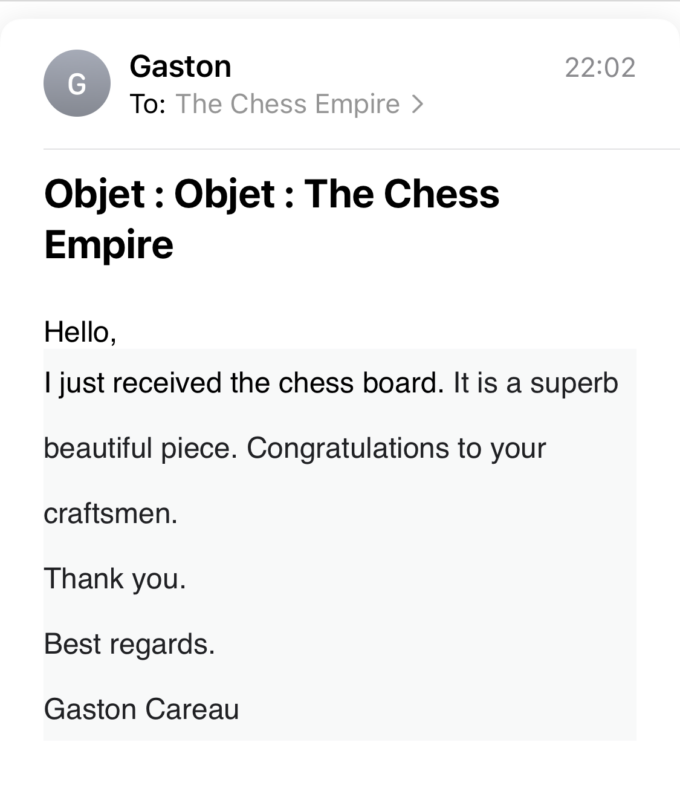The height and width of the screenshot is (800, 680).
Task: Select the Thank you. line
Action: [x=115, y=579]
